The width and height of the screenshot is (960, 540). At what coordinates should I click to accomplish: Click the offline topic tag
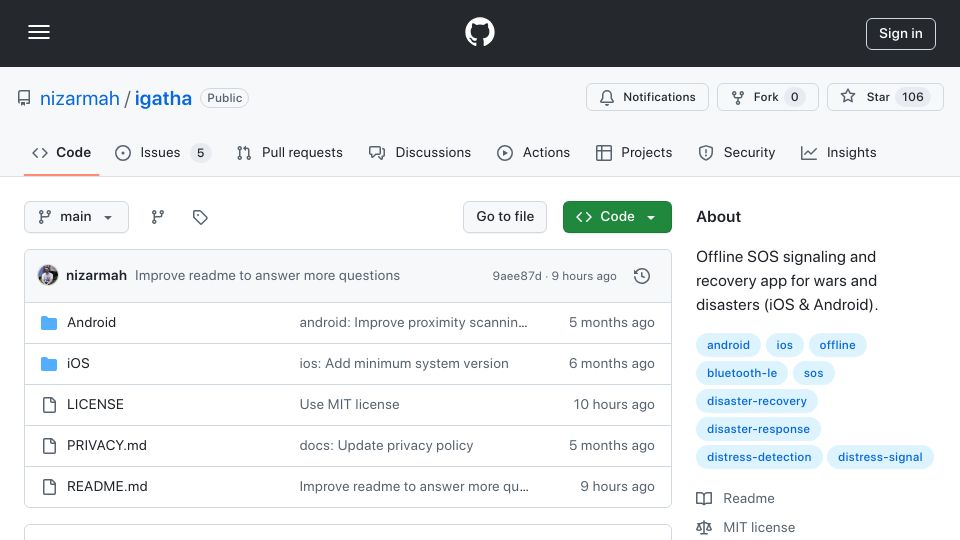tap(837, 345)
